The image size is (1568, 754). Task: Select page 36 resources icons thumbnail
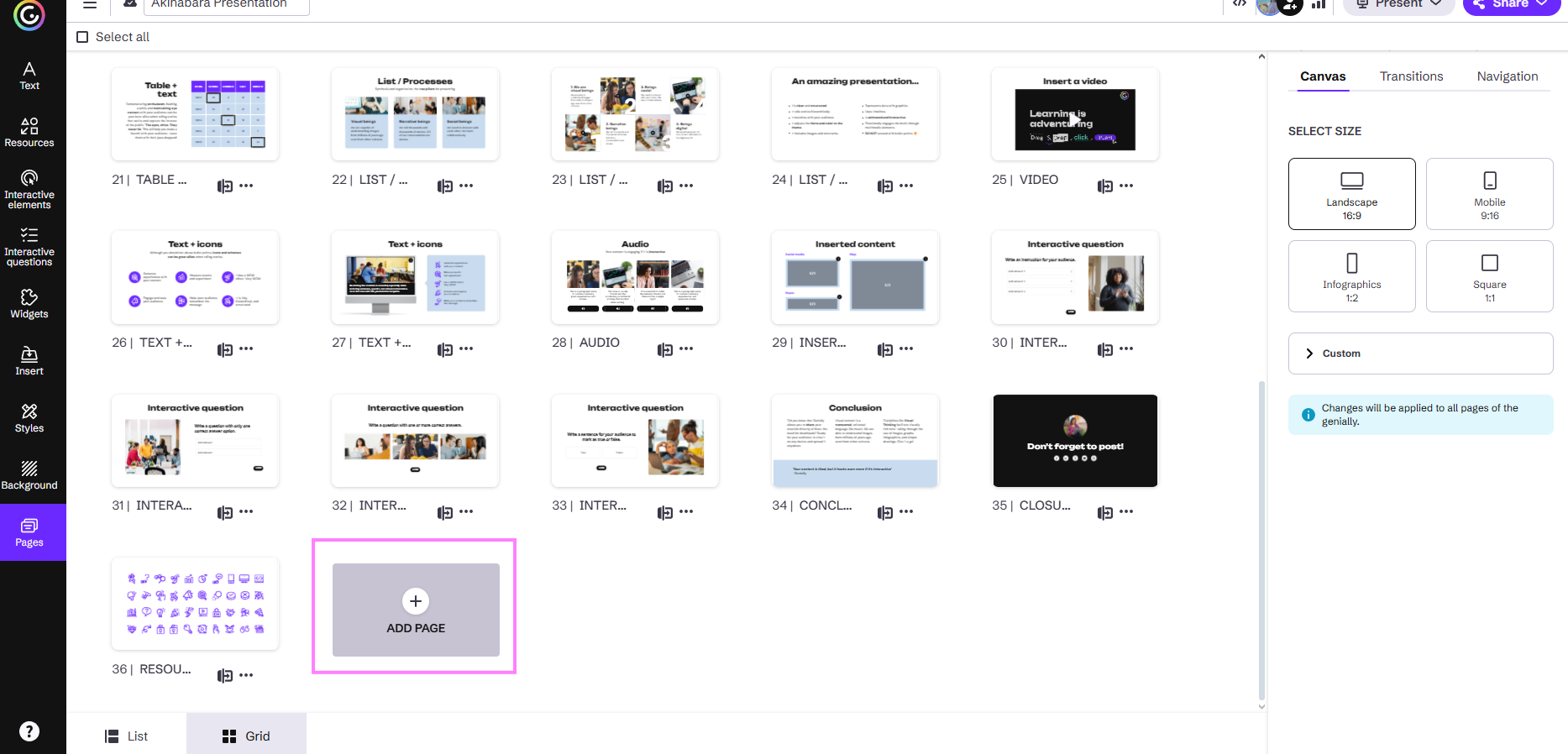tap(195, 604)
